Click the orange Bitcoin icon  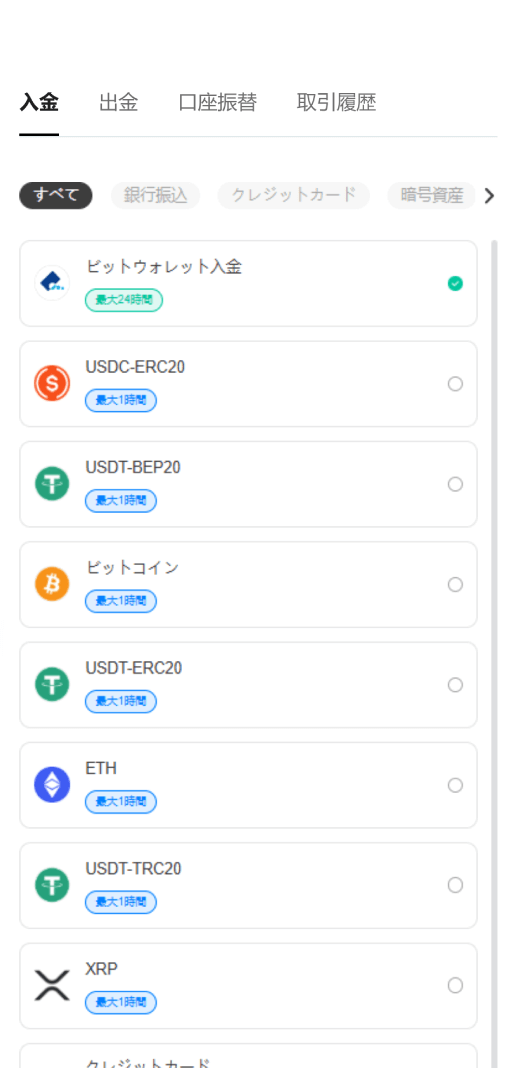point(52,584)
